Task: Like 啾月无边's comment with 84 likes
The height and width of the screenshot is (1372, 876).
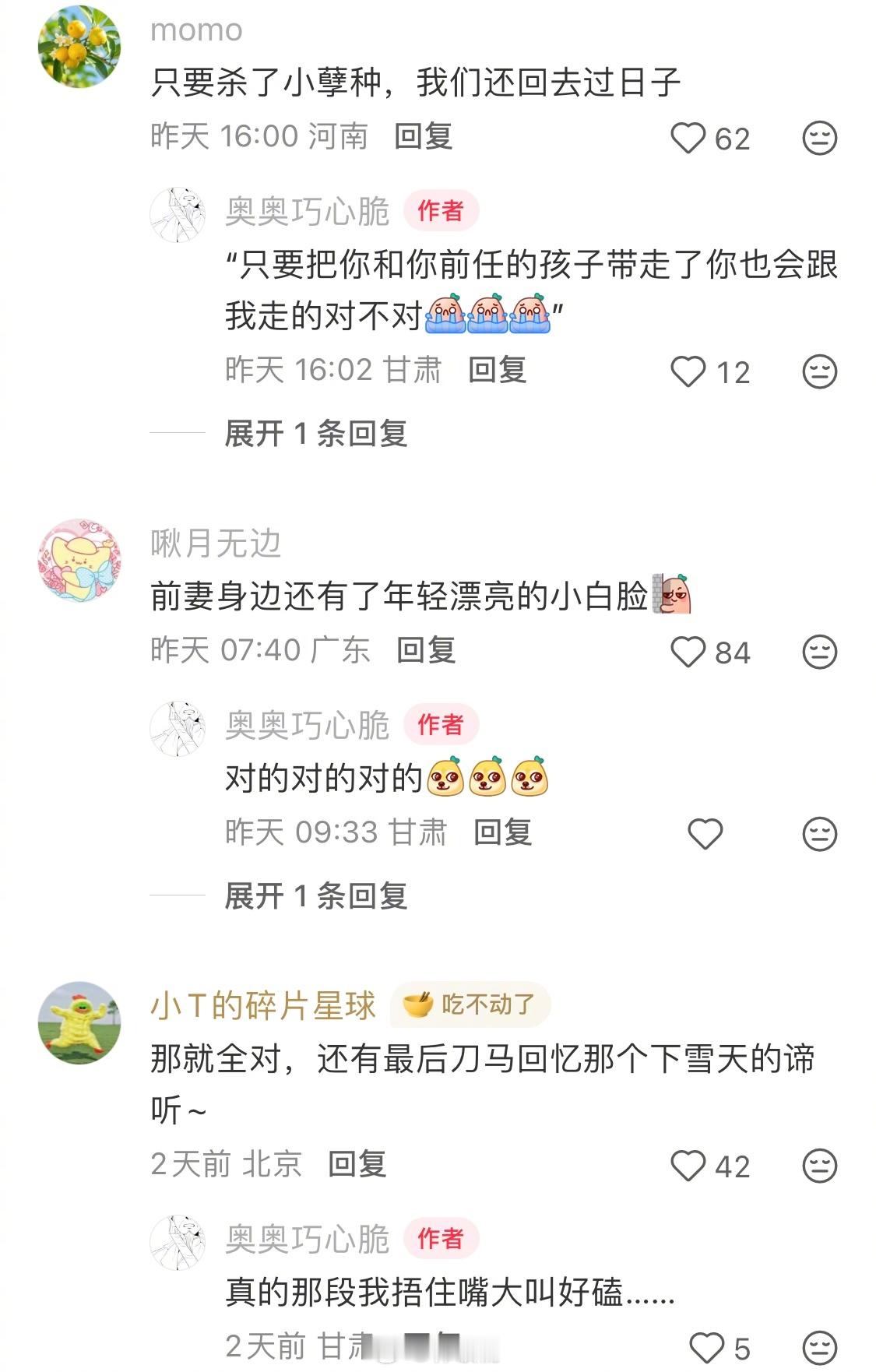Action: 688,652
